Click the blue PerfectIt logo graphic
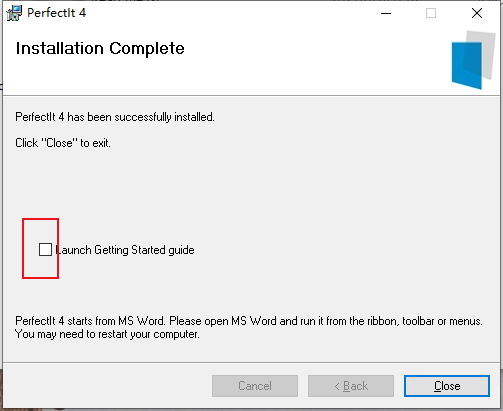The width and height of the screenshot is (503, 411). [473, 60]
